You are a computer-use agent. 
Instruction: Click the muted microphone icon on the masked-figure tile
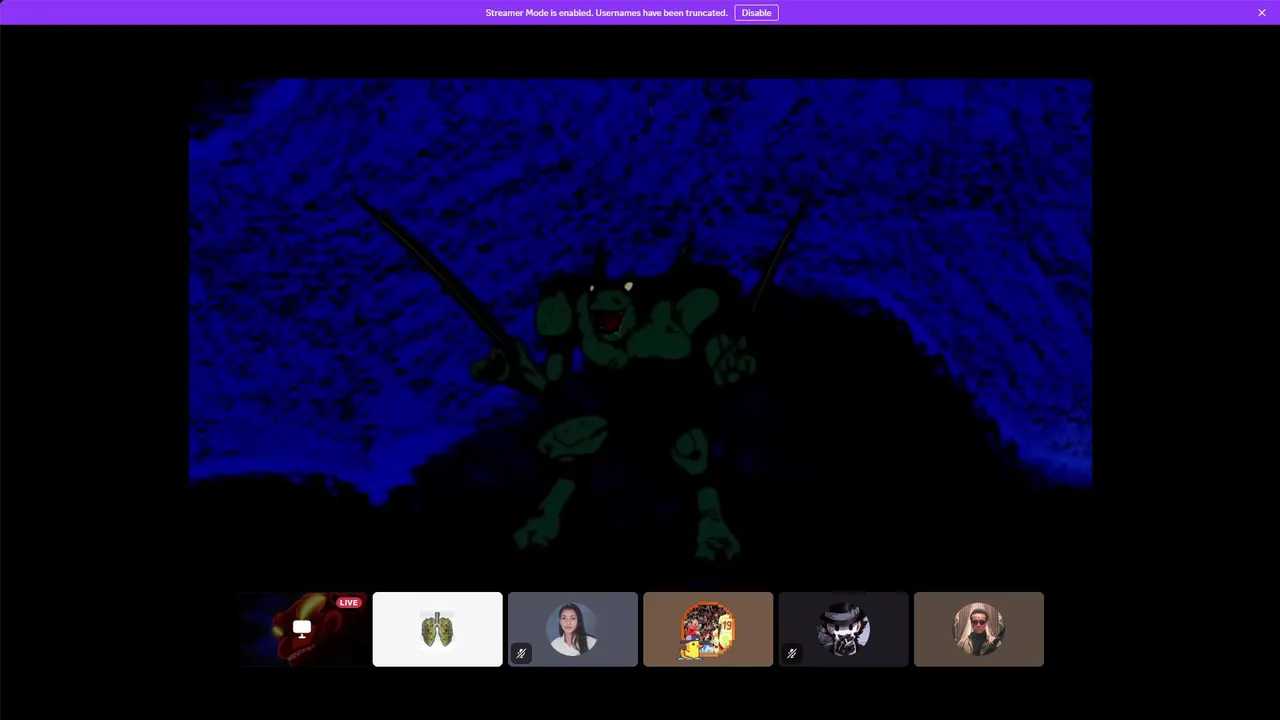(x=791, y=653)
